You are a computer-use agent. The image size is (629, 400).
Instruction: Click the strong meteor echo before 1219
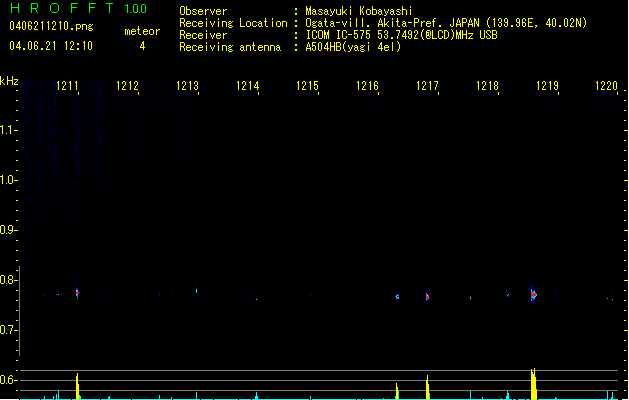pyautogui.click(x=533, y=295)
